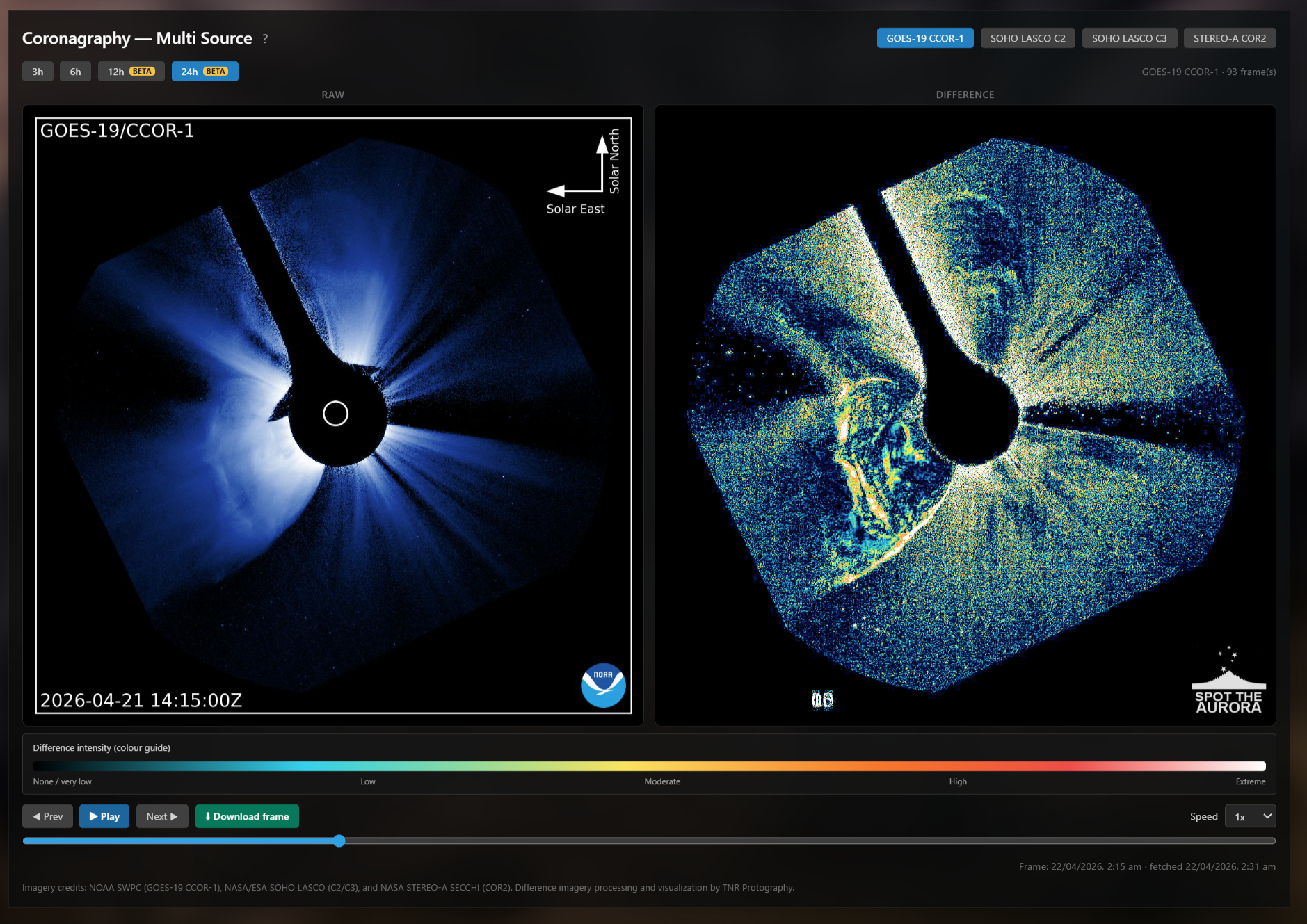Click the 'Moderate' intensity label
Image resolution: width=1307 pixels, height=924 pixels.
point(662,781)
